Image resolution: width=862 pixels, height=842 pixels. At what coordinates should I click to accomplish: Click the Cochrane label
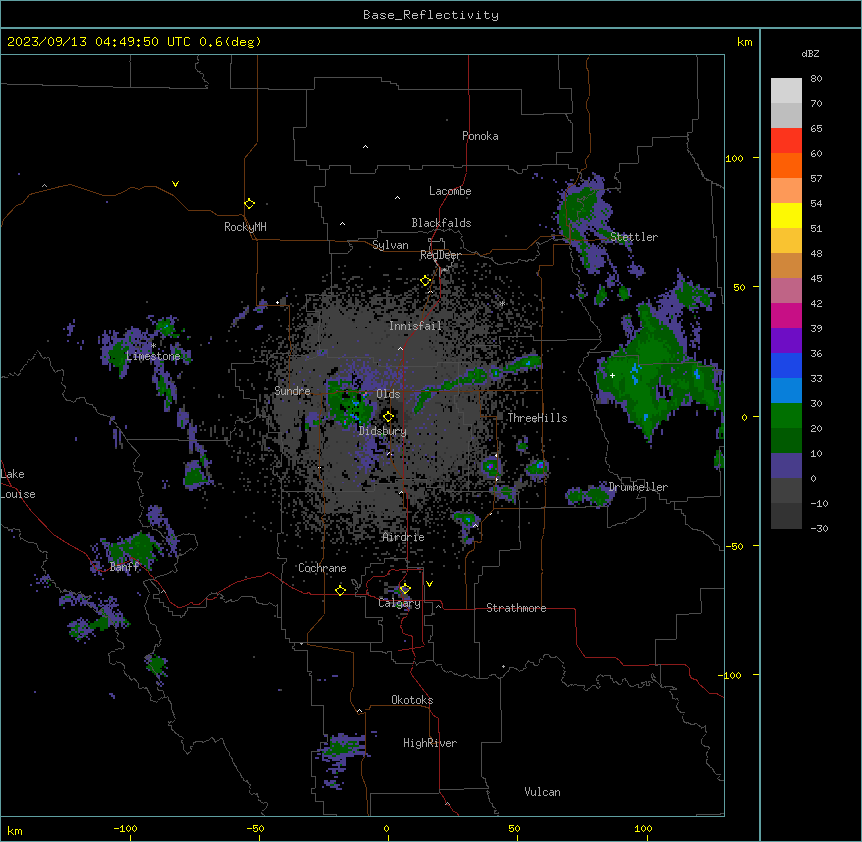(322, 568)
